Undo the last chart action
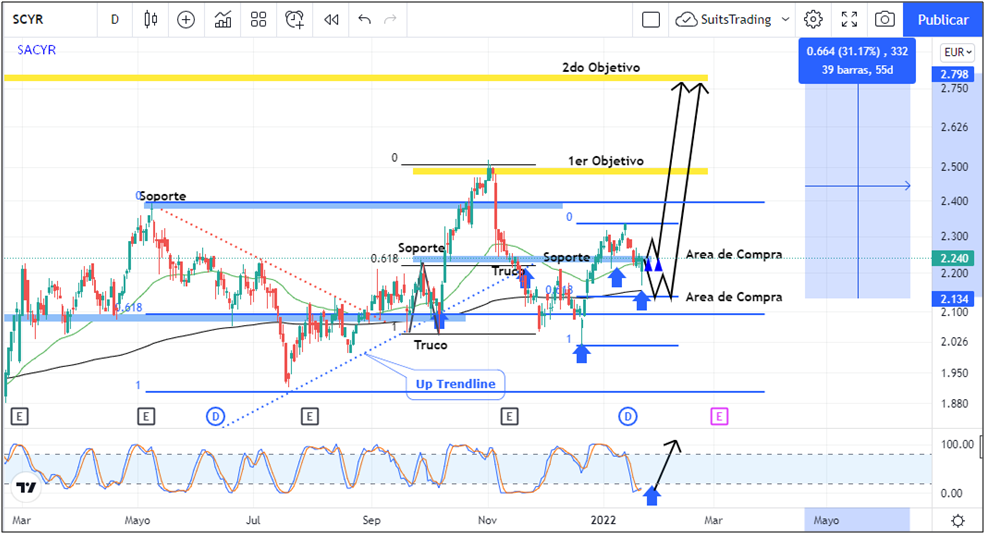Image resolution: width=985 pixels, height=534 pixels. [364, 19]
